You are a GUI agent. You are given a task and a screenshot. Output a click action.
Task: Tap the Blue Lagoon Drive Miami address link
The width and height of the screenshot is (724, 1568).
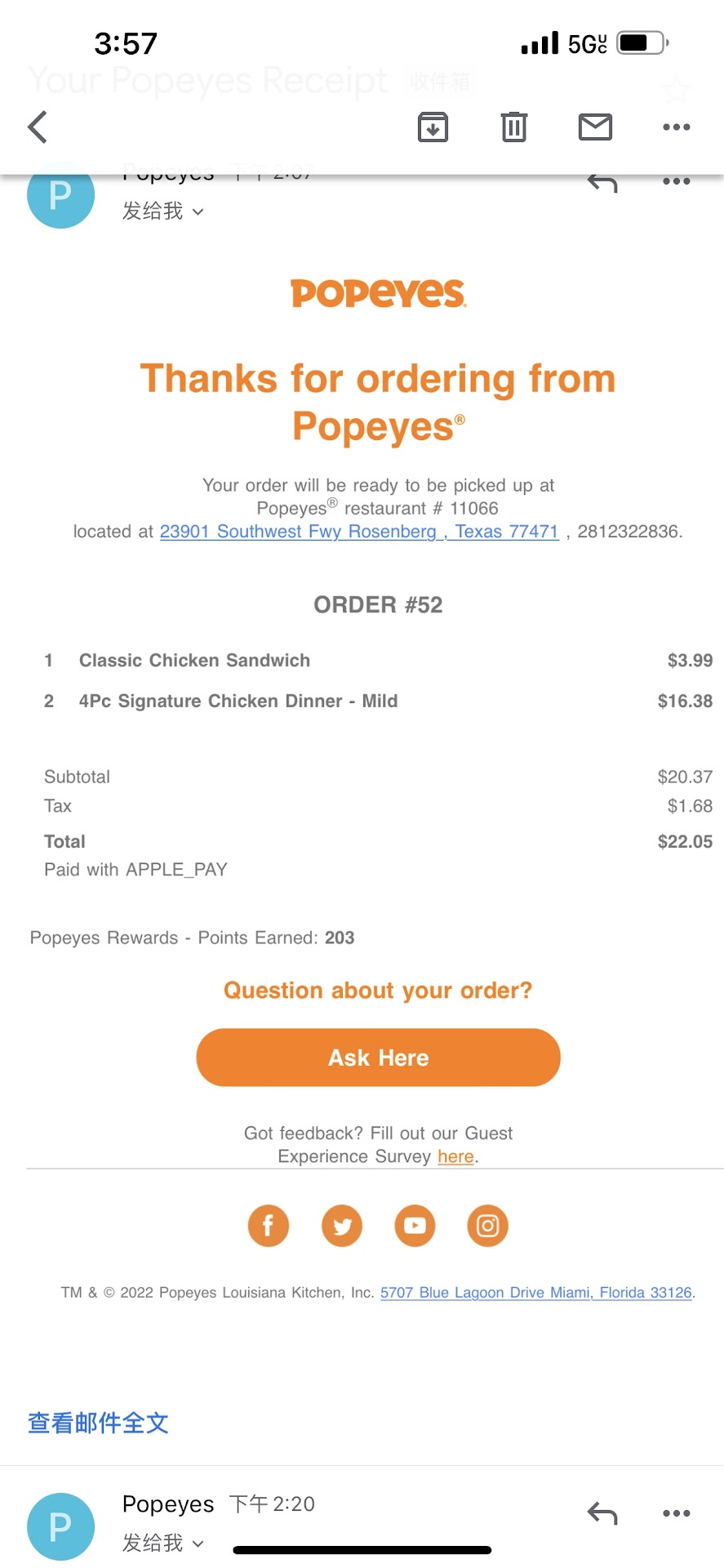click(x=535, y=1293)
